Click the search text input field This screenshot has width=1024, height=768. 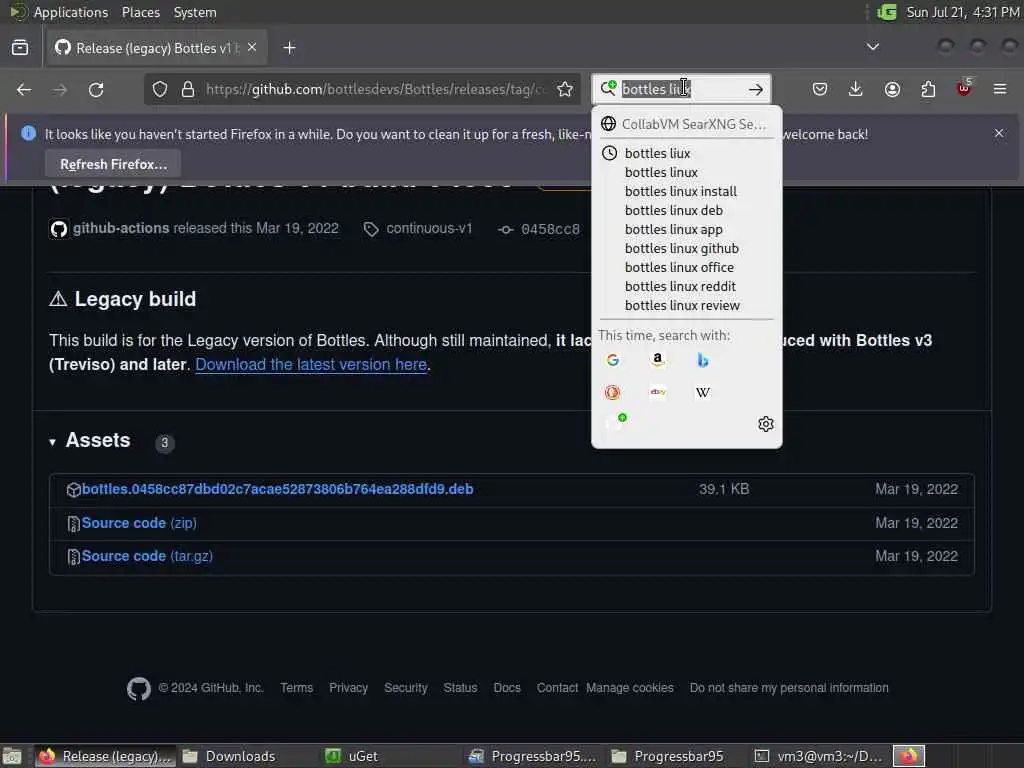(x=681, y=89)
